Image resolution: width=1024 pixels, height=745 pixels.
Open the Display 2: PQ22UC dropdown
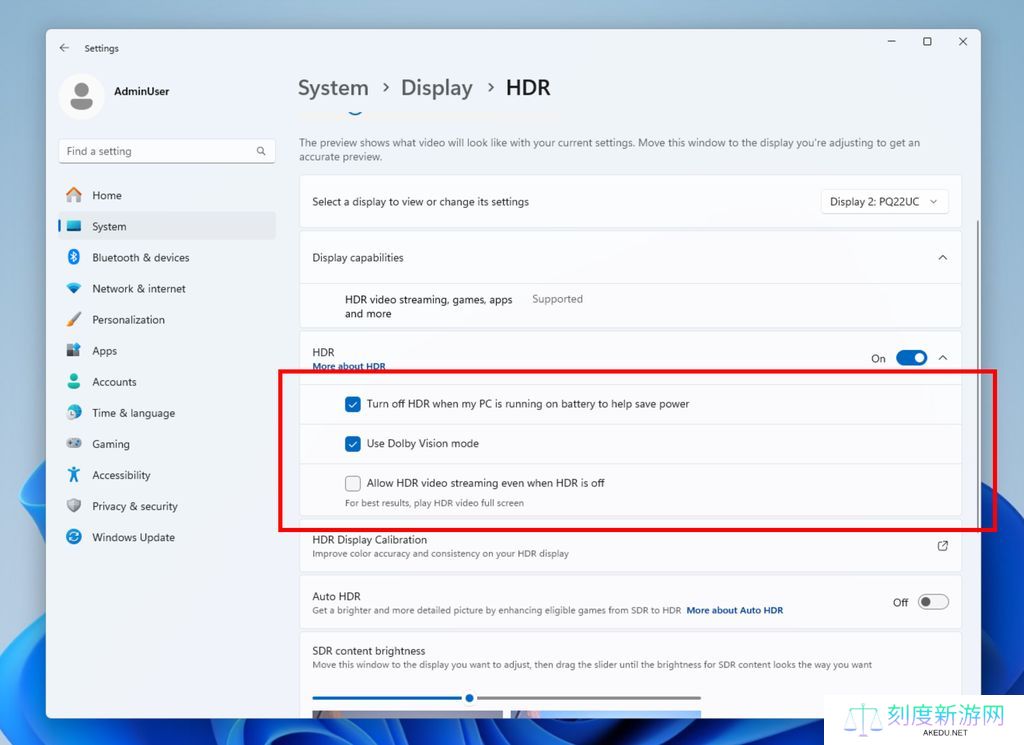884,202
